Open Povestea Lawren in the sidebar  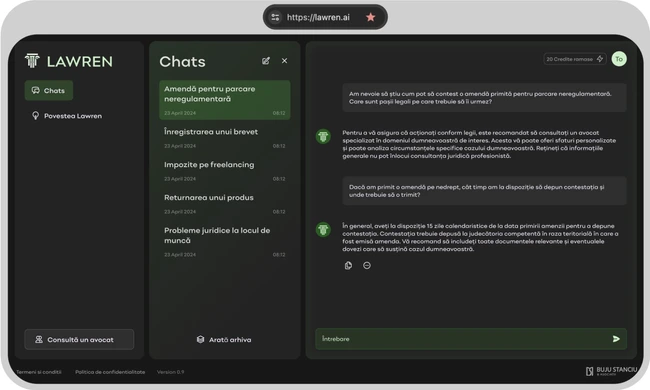[67, 116]
